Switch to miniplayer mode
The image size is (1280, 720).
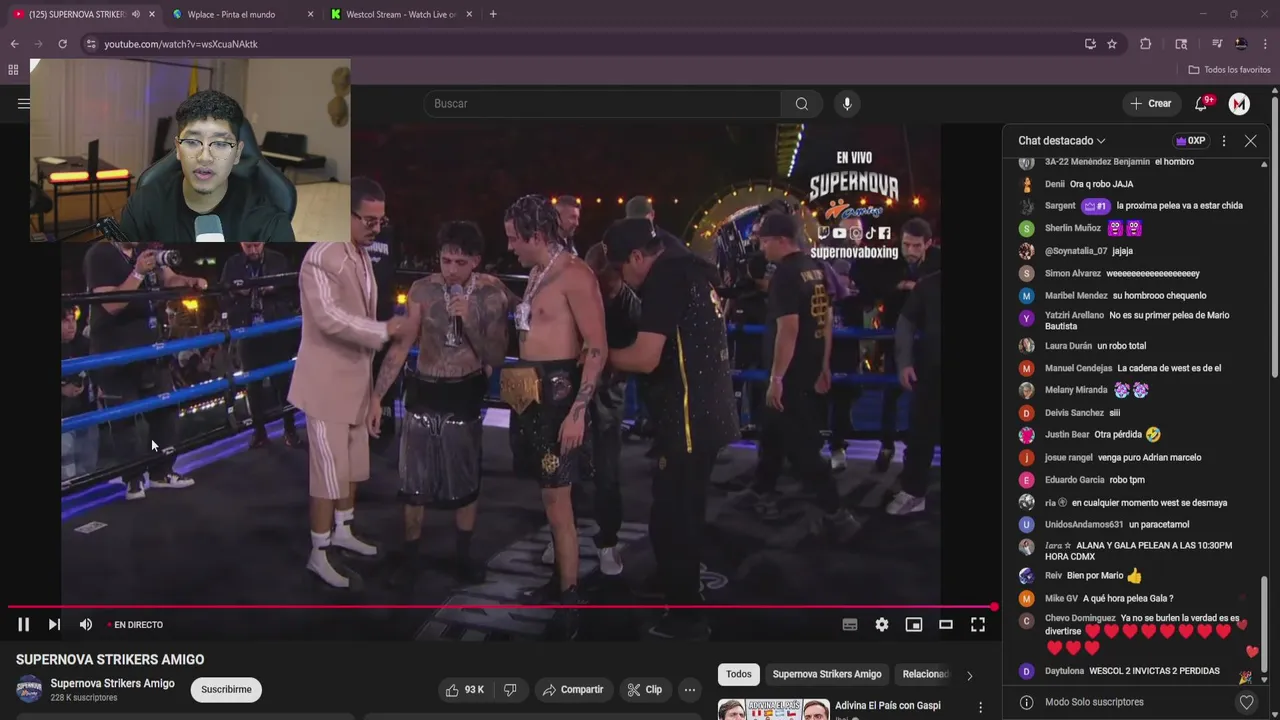914,625
